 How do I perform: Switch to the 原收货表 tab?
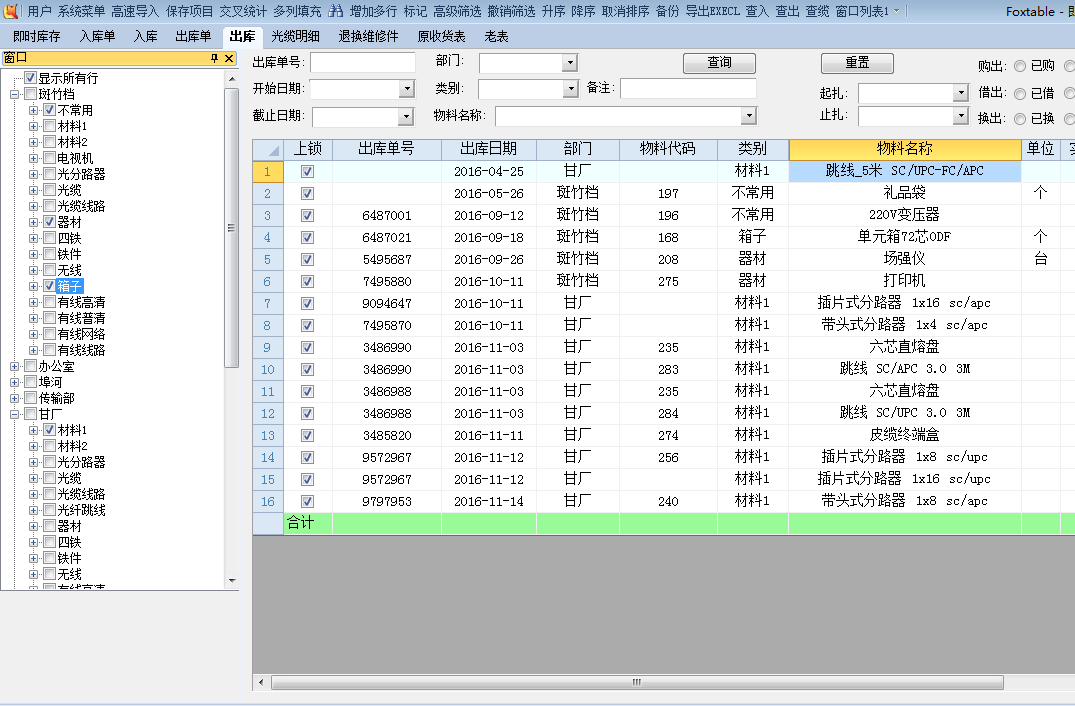coord(441,36)
